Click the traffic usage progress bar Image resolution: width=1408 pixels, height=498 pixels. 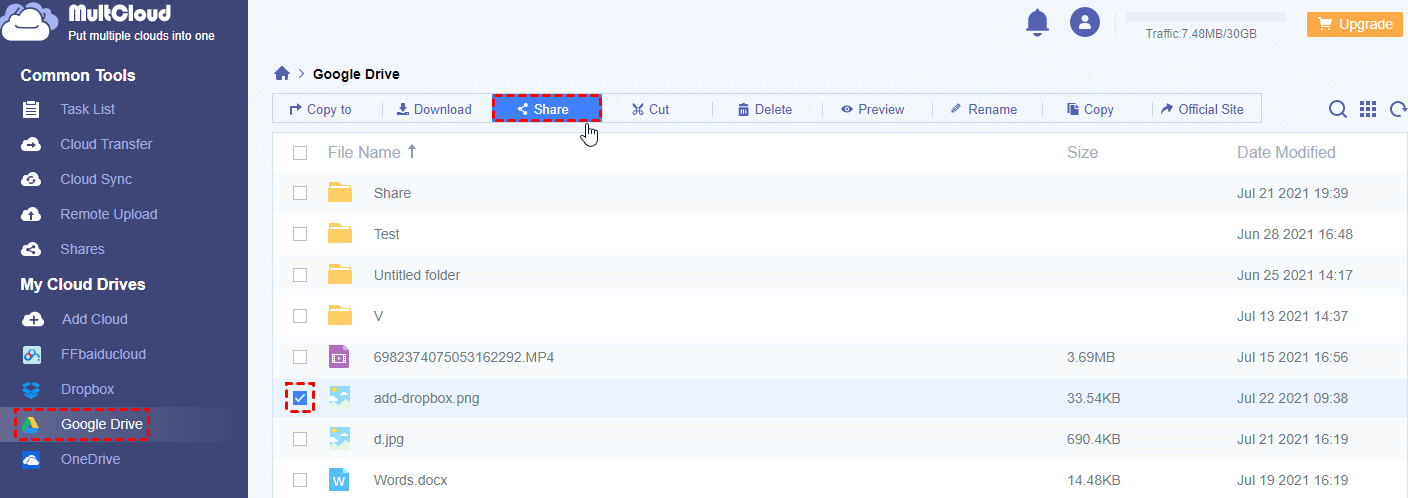coord(1206,17)
